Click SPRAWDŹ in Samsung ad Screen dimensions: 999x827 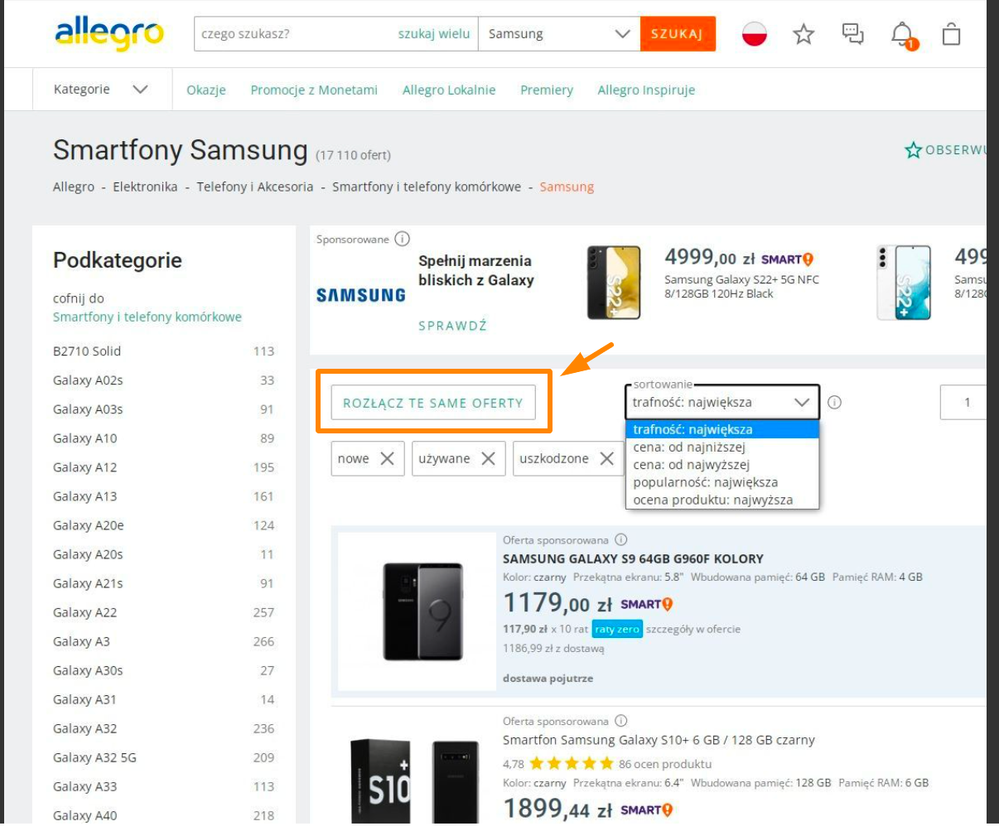[x=452, y=326]
